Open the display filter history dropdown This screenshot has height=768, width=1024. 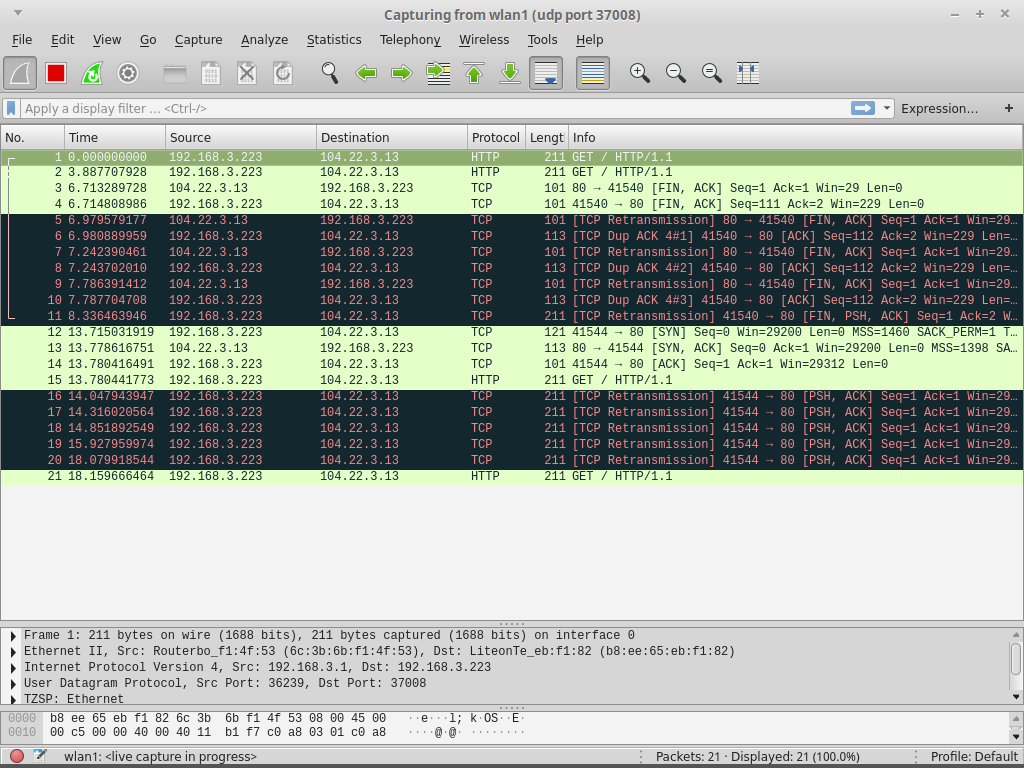point(886,108)
